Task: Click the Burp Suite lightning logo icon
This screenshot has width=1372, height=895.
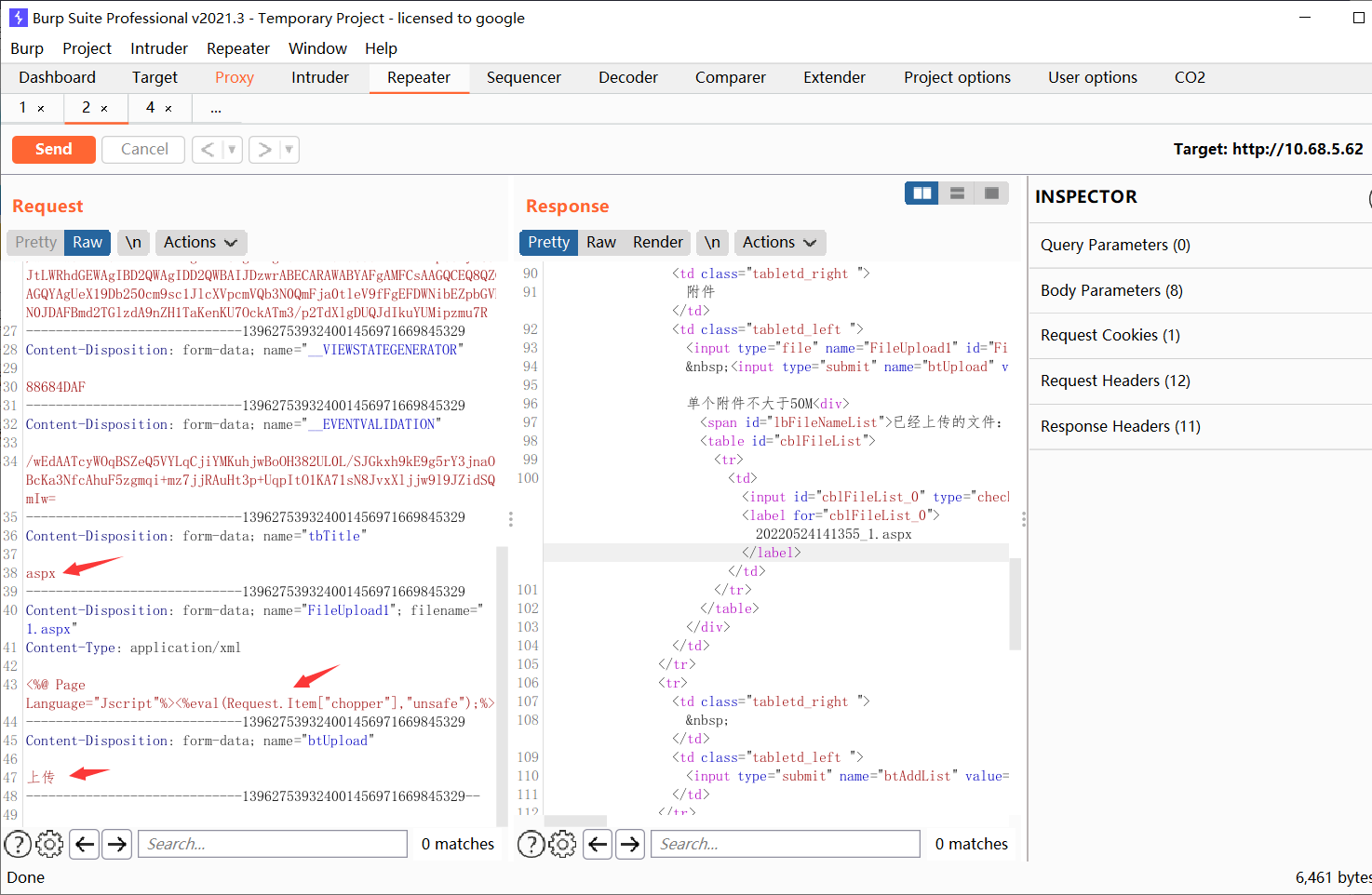Action: [x=18, y=18]
